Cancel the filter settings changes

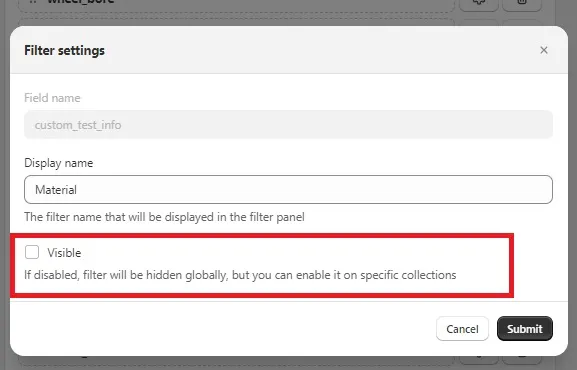pos(462,328)
